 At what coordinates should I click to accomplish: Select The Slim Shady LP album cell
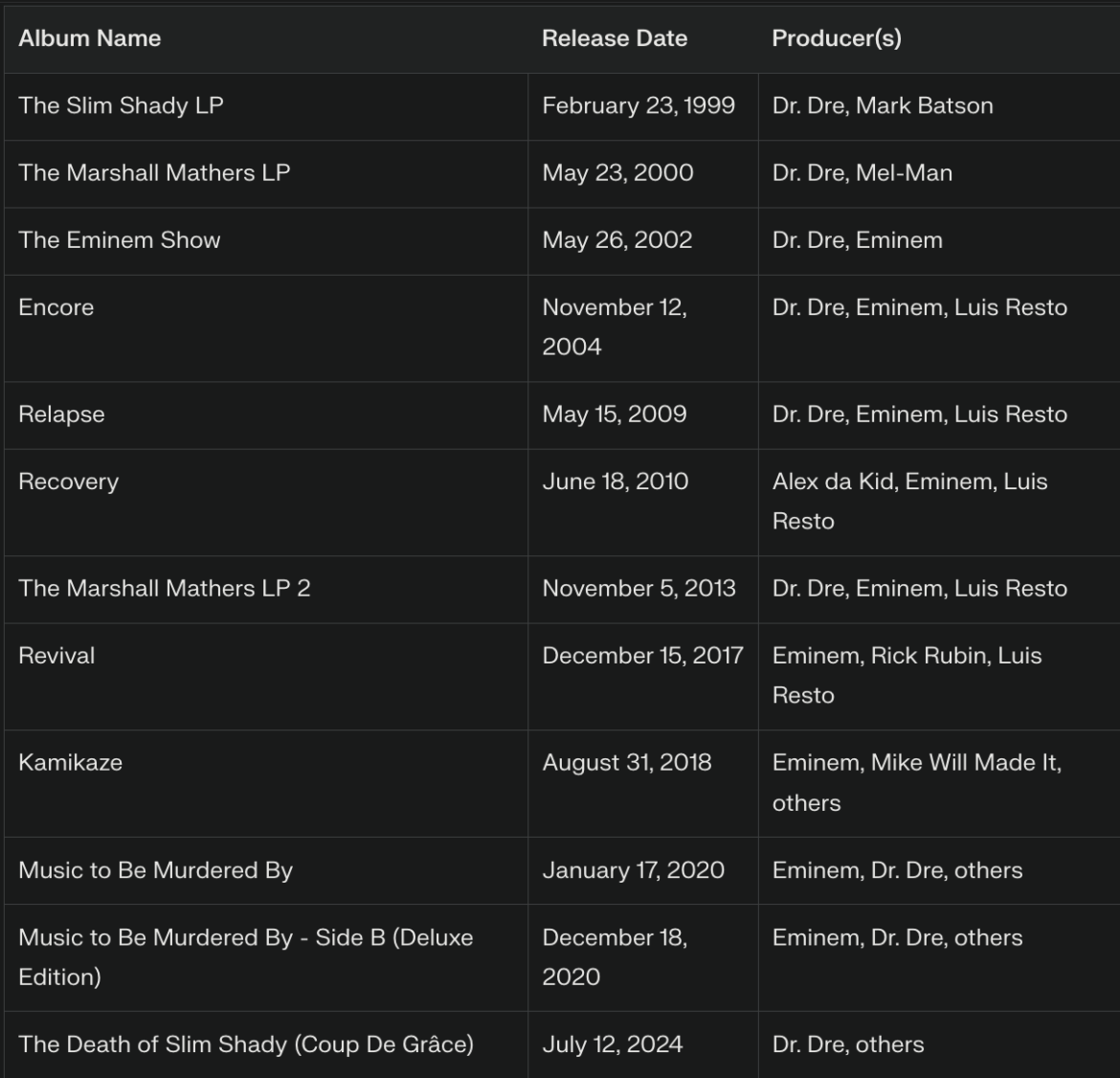(x=121, y=105)
